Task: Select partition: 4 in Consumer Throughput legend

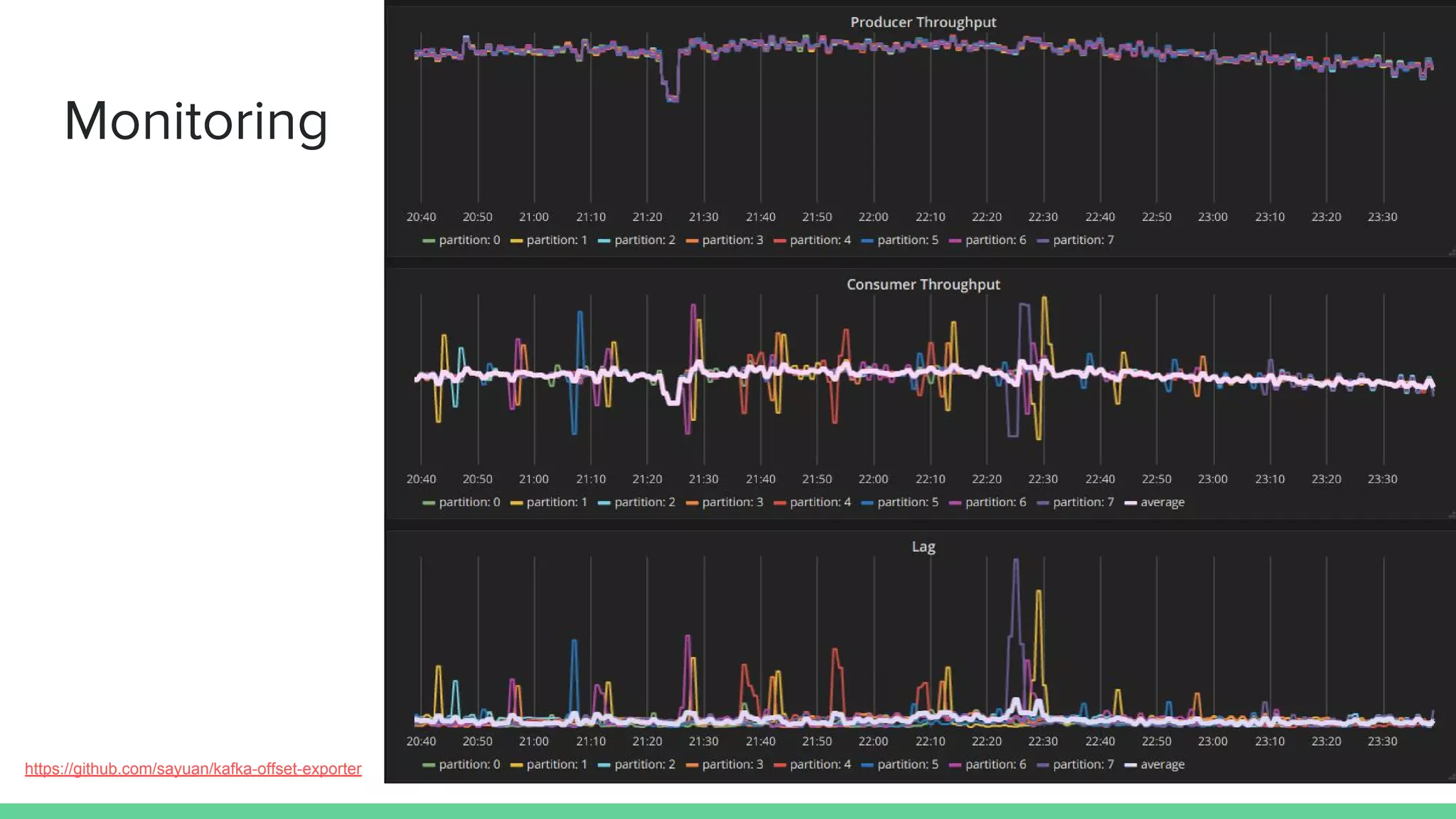Action: [x=820, y=503]
